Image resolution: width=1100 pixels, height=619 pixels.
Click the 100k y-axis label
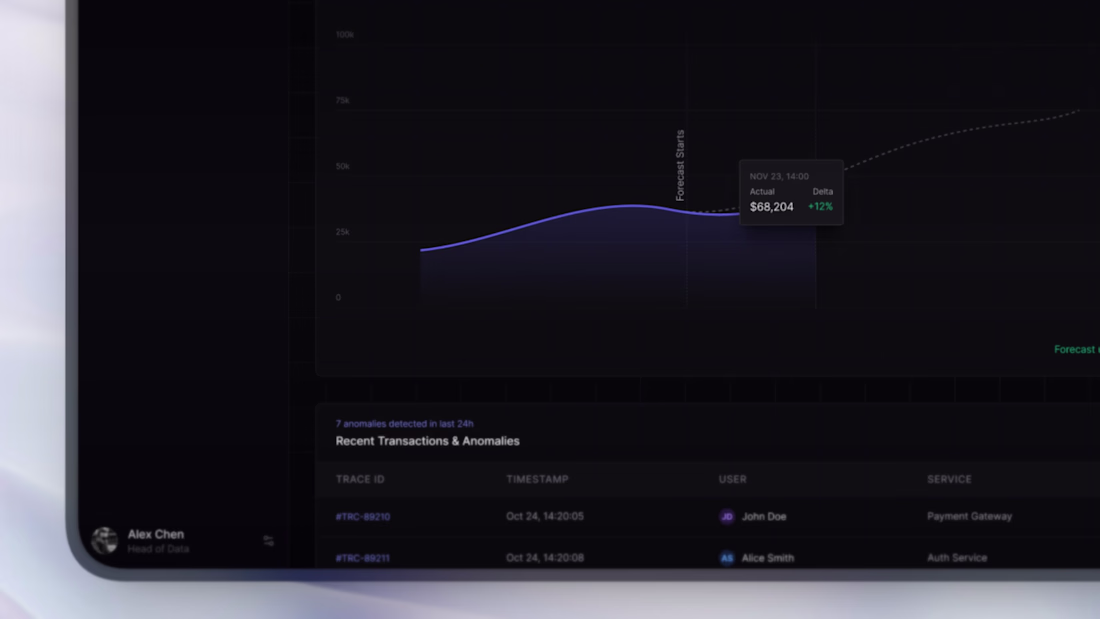(344, 34)
